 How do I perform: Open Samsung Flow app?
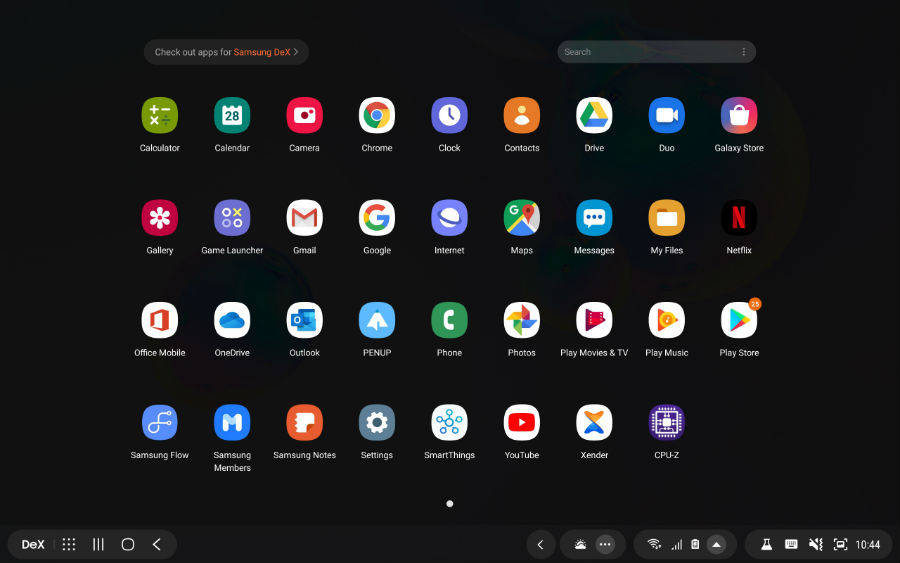[159, 423]
